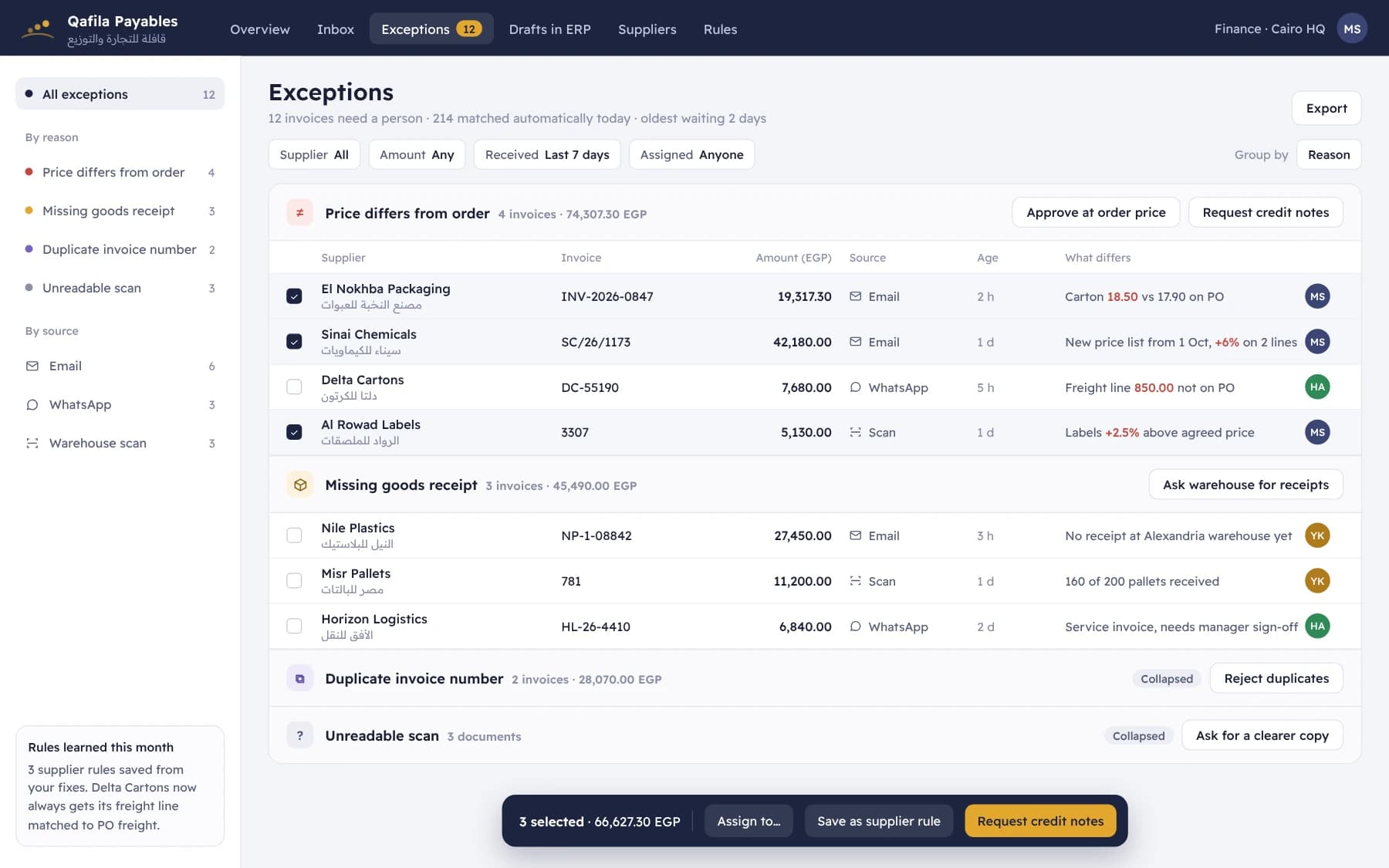Screen dimensions: 1389x868
Task: Check the Delta Cartons checkbox
Action: (x=294, y=387)
